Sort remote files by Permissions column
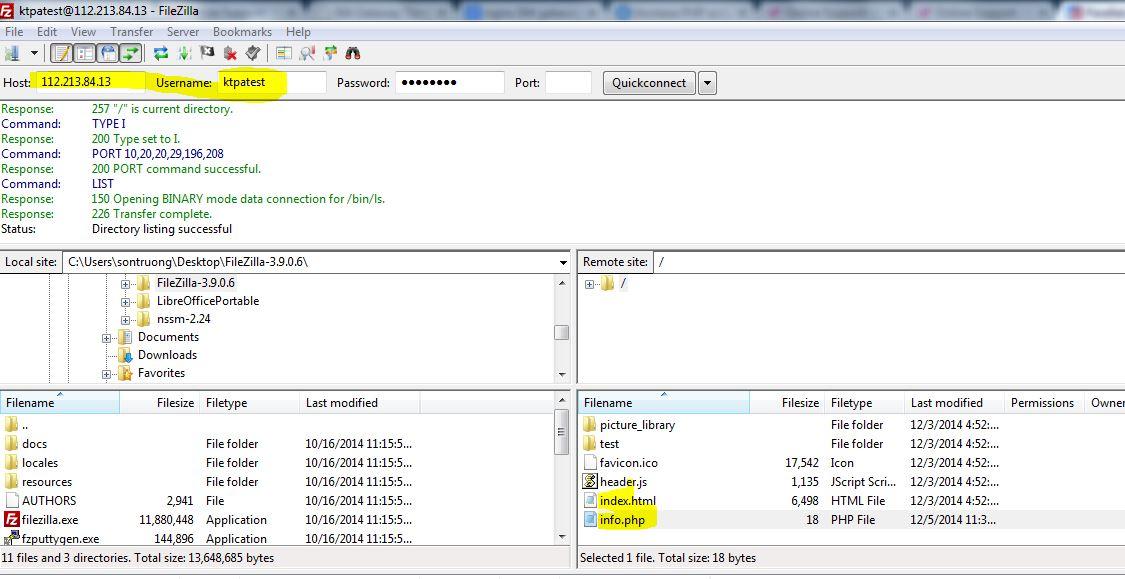 [x=1042, y=403]
